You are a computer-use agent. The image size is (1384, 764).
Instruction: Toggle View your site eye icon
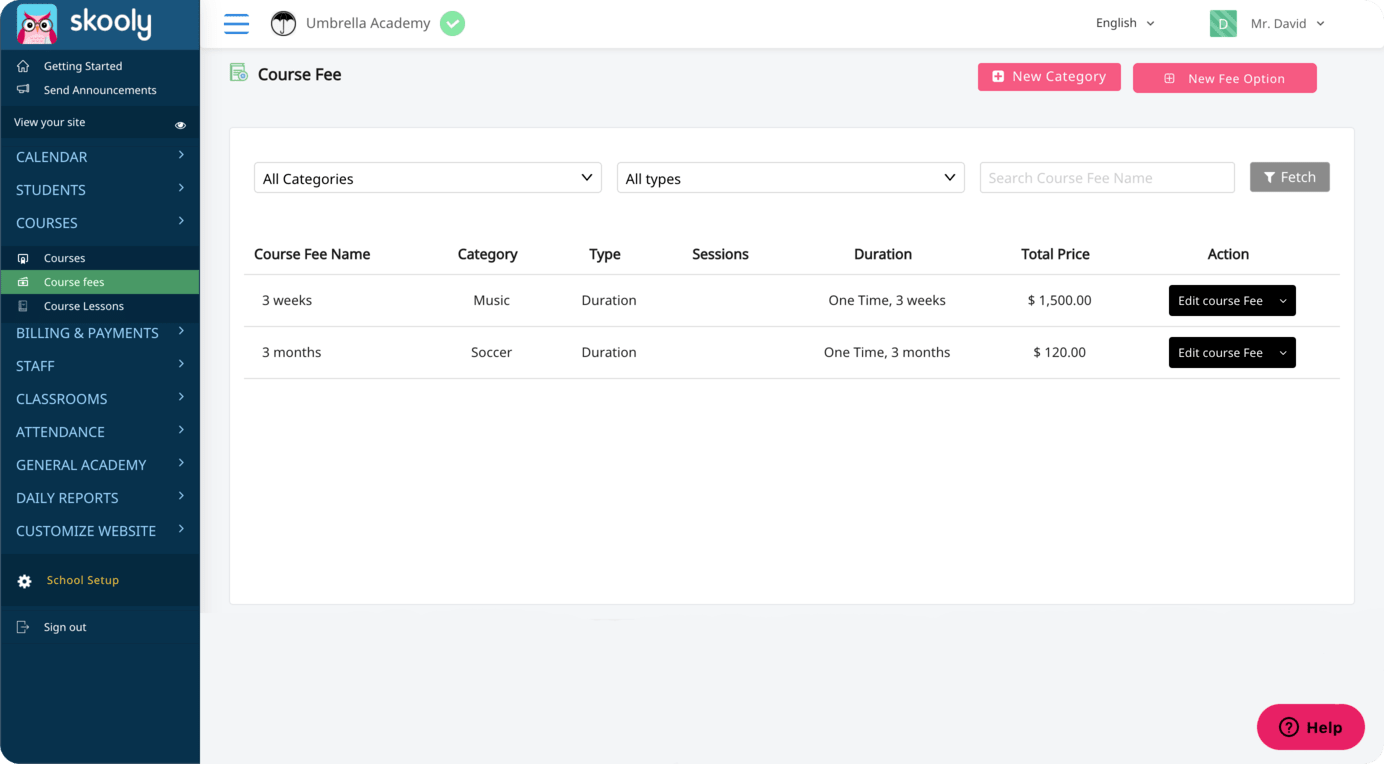click(x=181, y=125)
